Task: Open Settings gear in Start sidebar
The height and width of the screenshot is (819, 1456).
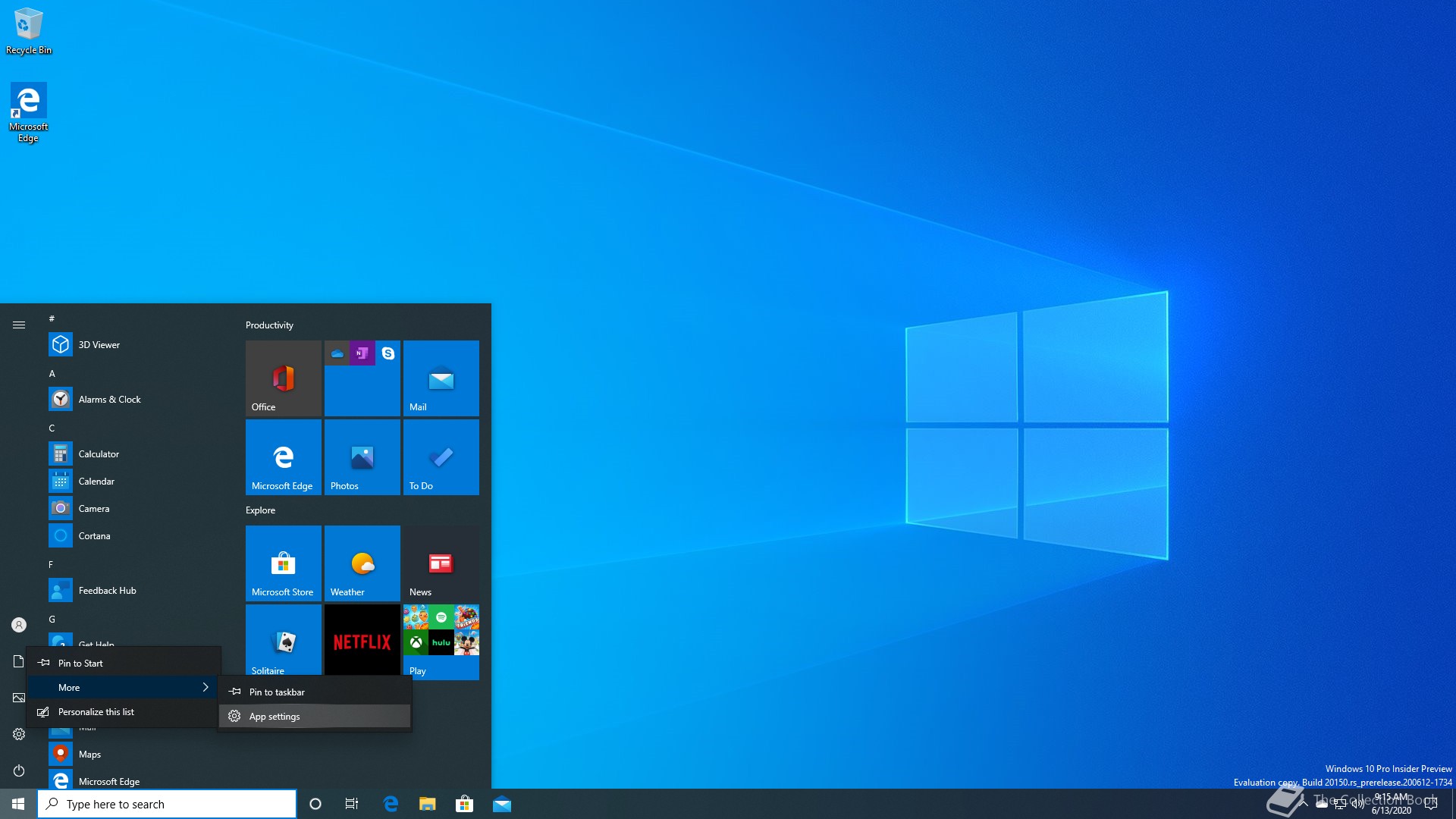Action: pos(19,734)
